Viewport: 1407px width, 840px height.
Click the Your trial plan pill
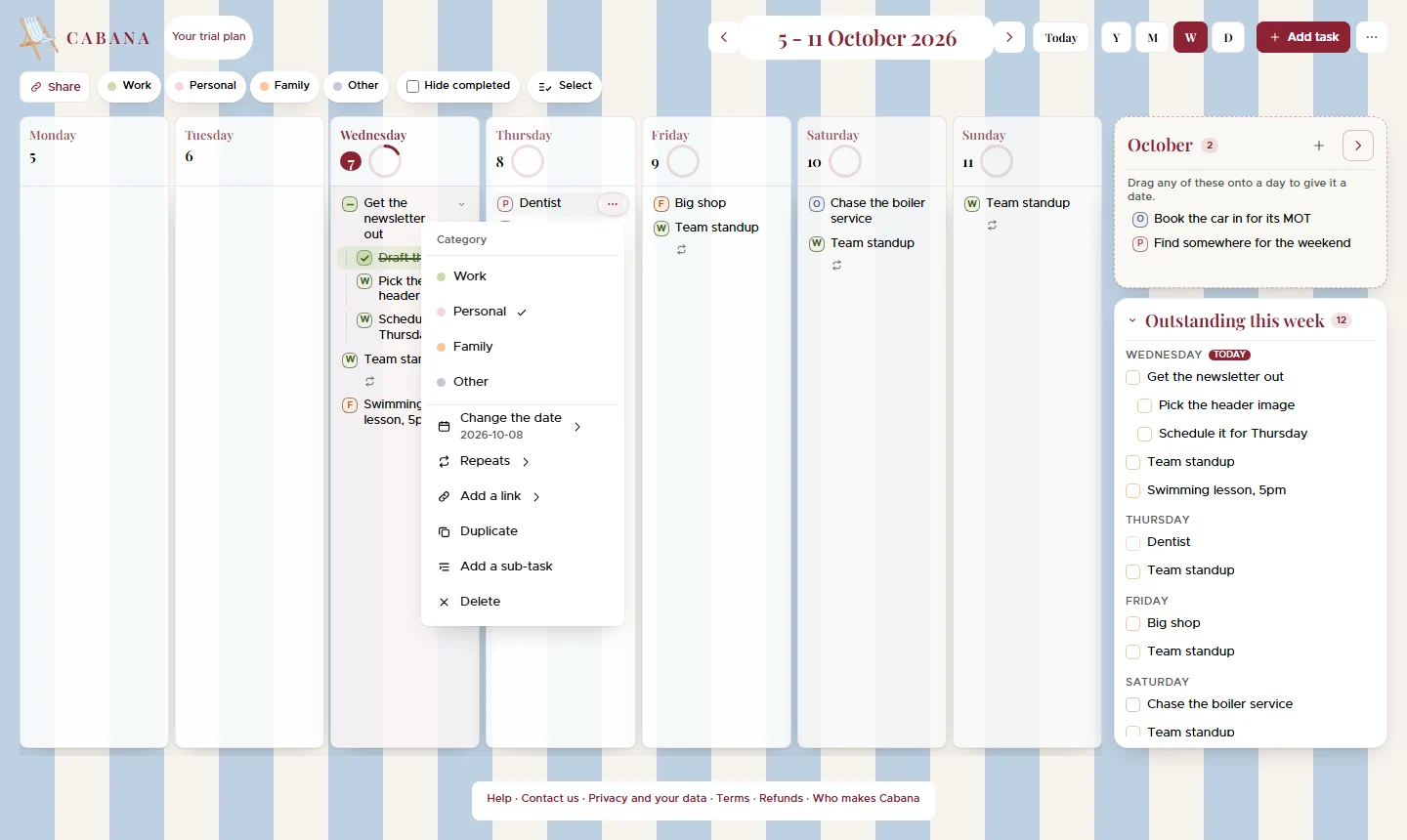pyautogui.click(x=209, y=37)
